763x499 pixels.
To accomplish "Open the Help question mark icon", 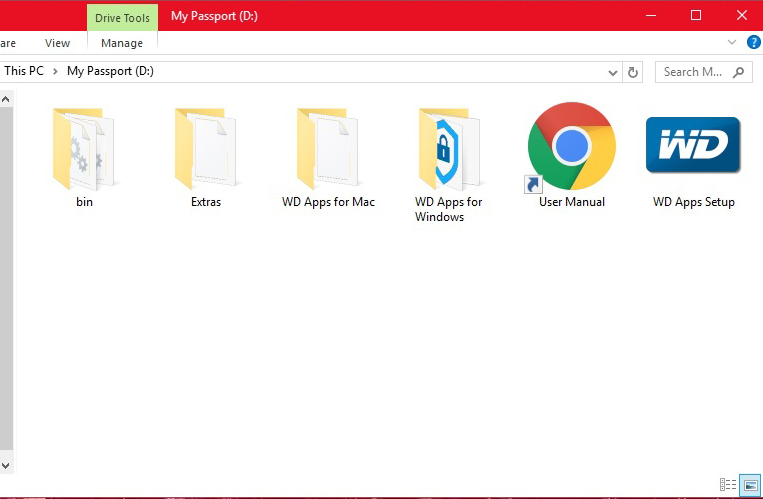I will pos(753,42).
